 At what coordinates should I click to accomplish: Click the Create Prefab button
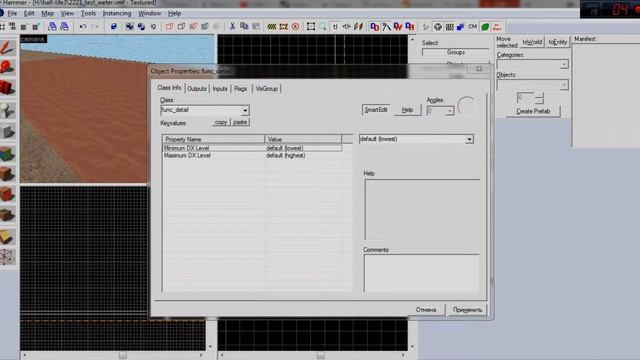point(533,111)
